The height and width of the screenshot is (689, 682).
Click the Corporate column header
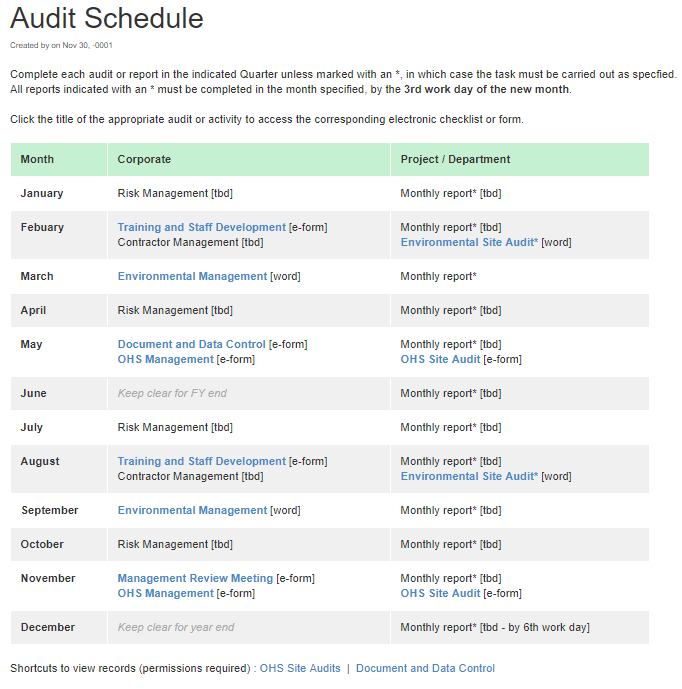[x=144, y=159]
